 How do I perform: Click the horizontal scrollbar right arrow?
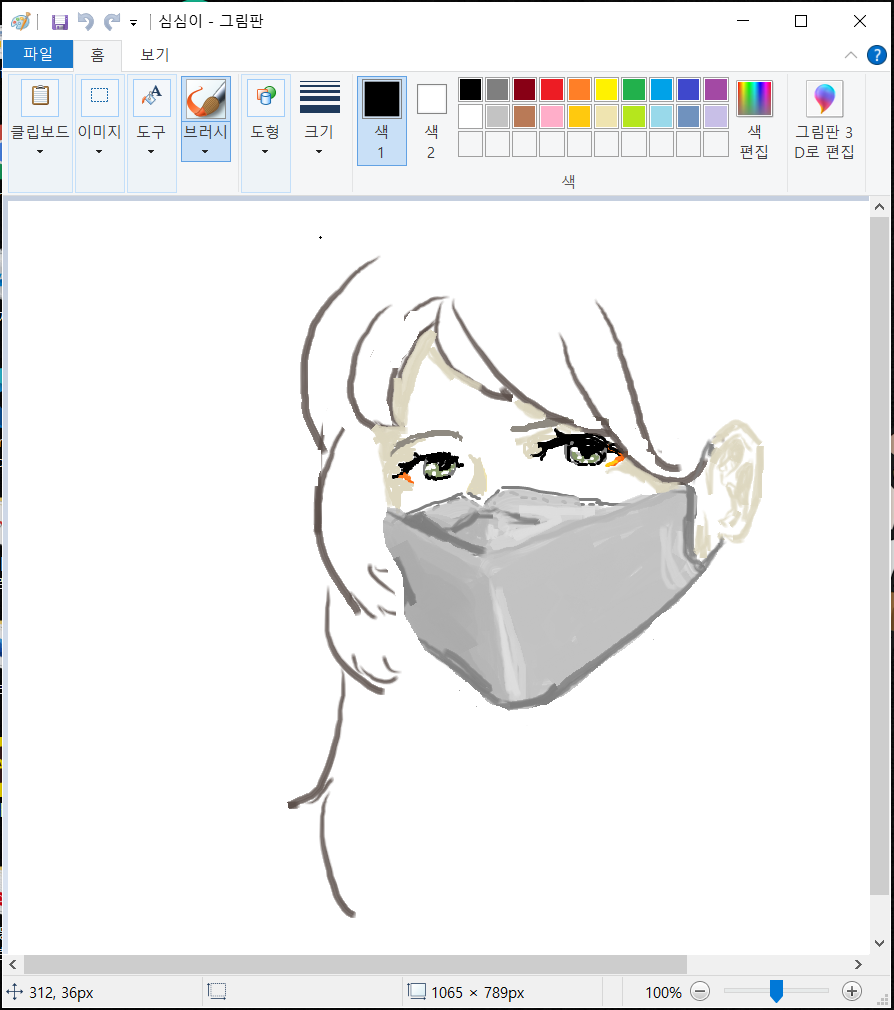858,964
